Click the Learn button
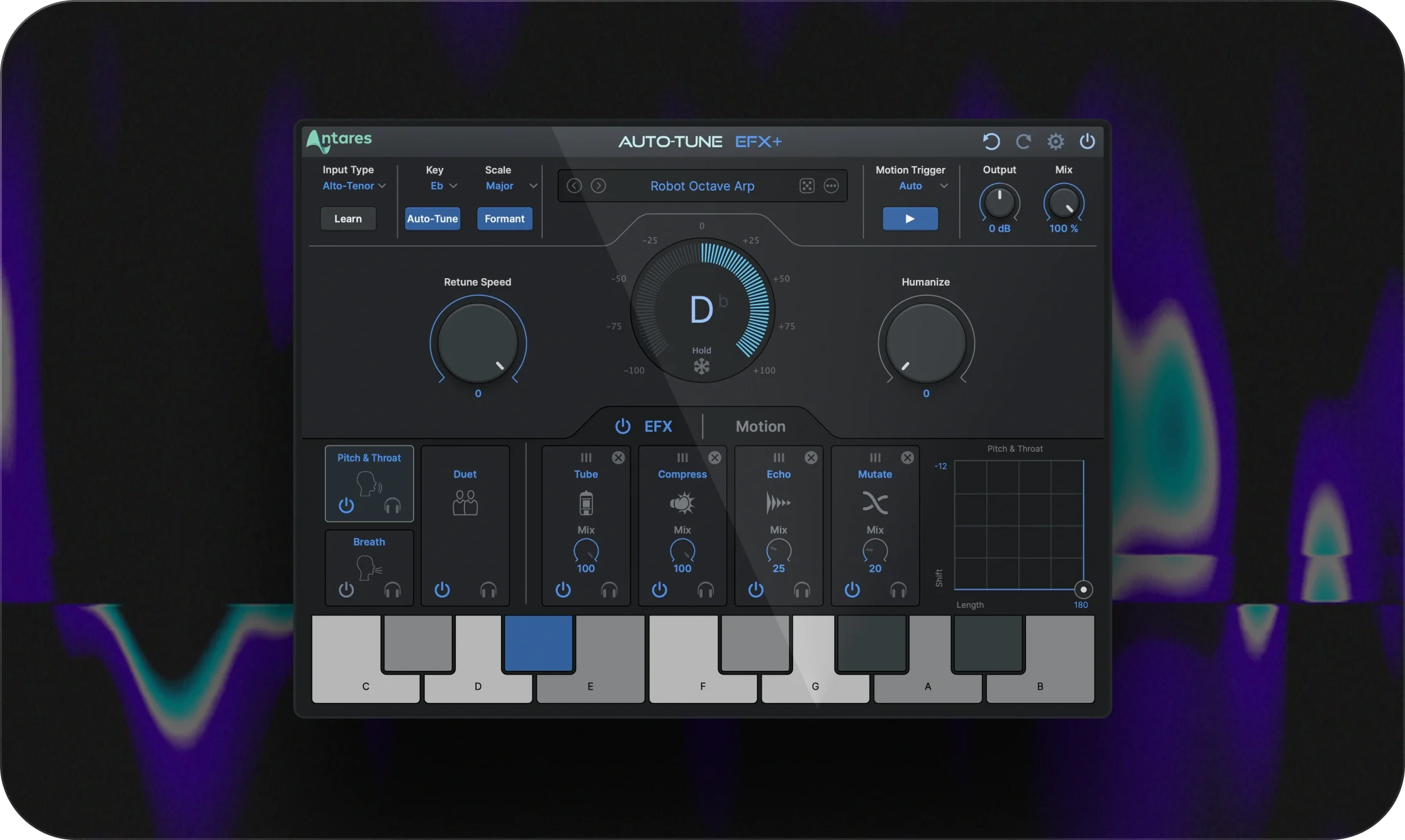Screen dimensions: 1405x840 347,218
